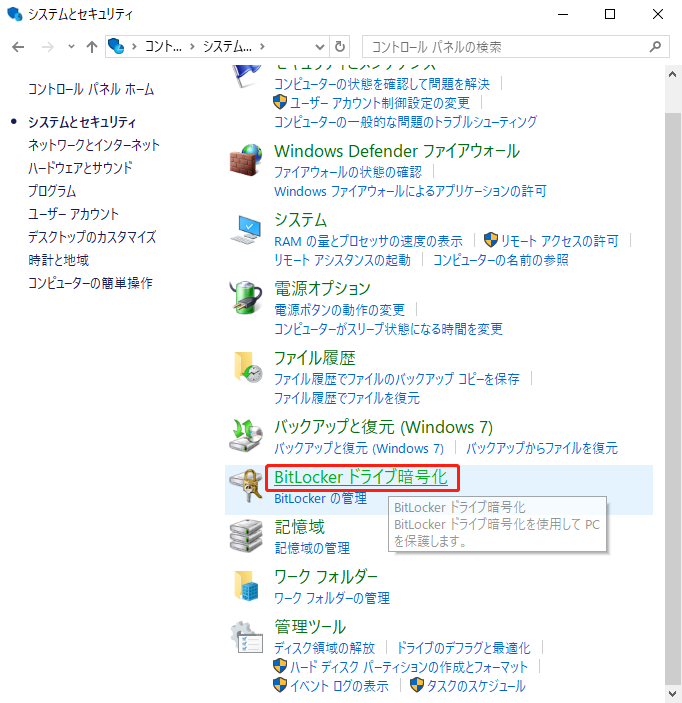Open リモート アクセスの許可
Viewport: 682px width, 703px height.
tap(559, 241)
